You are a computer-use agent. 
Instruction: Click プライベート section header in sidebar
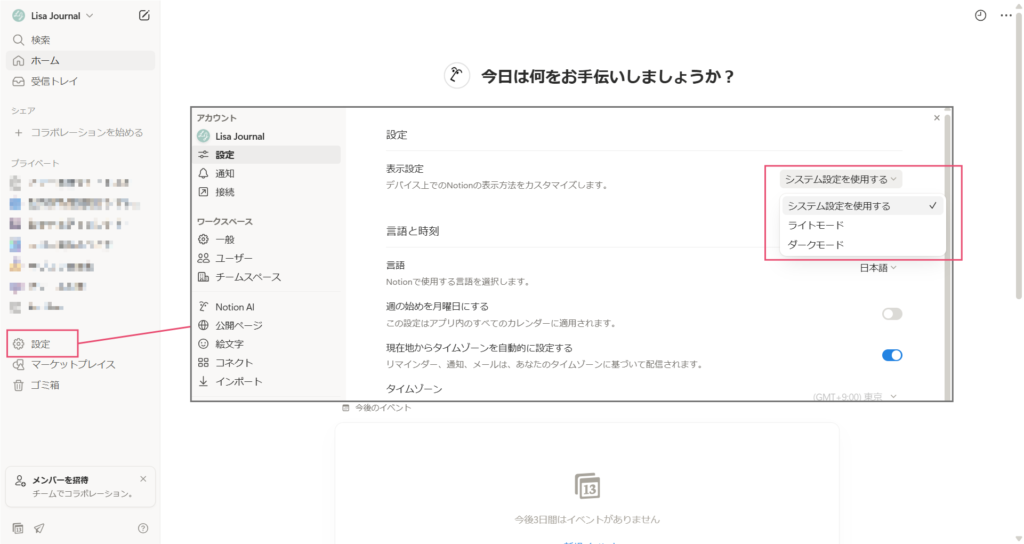click(x=35, y=163)
